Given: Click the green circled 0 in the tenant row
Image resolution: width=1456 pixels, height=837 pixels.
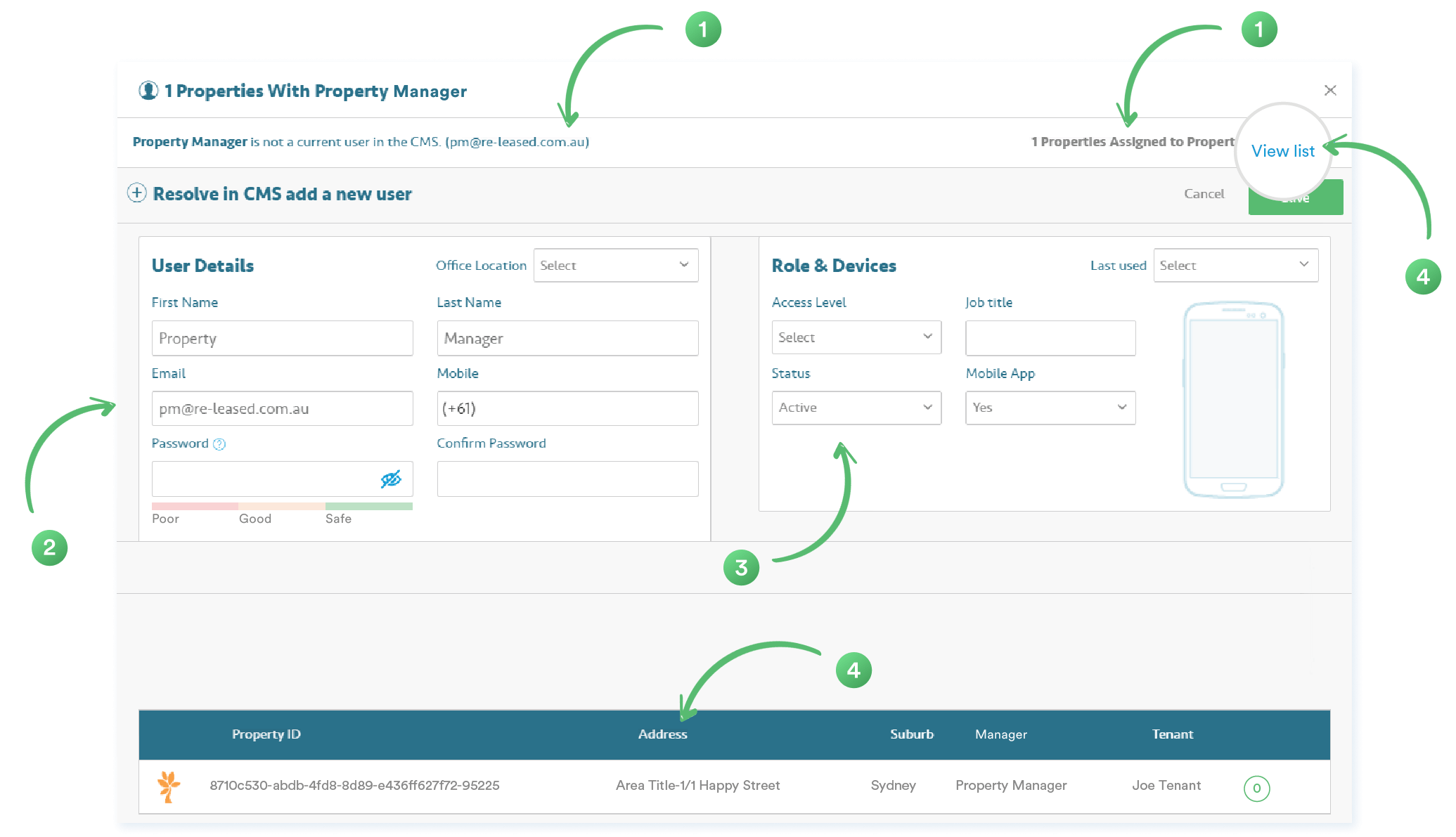Looking at the screenshot, I should point(1257,789).
